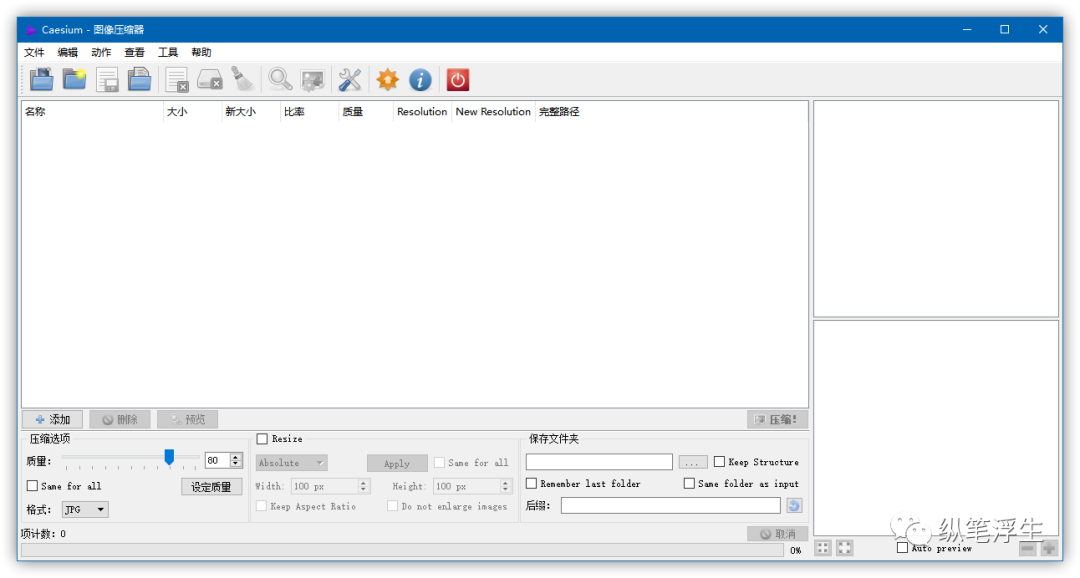1080x578 pixels.
Task: Click the Open Folder toolbar icon with yellow star
Action: (x=74, y=80)
